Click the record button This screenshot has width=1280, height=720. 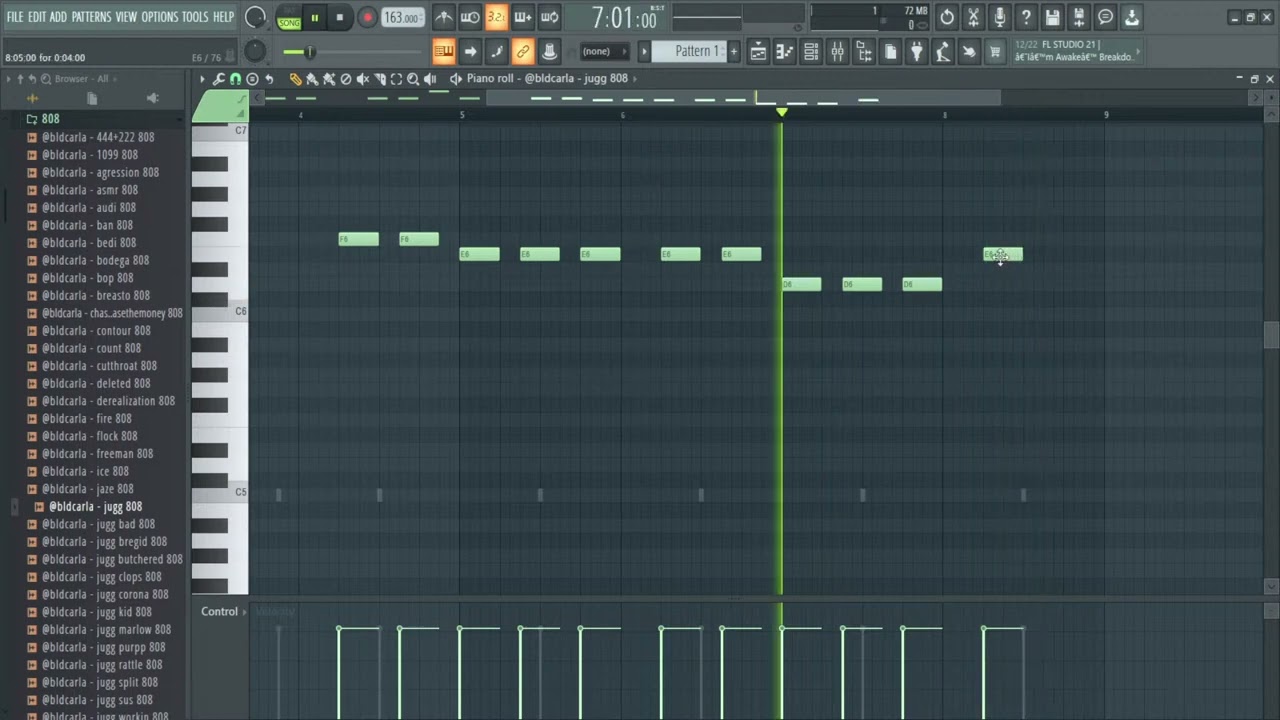pyautogui.click(x=367, y=18)
